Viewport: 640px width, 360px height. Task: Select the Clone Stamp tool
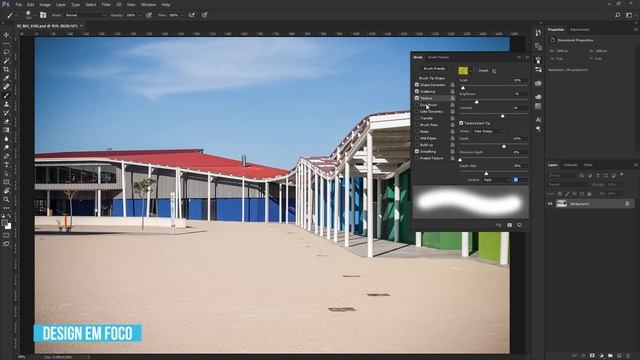coord(6,104)
